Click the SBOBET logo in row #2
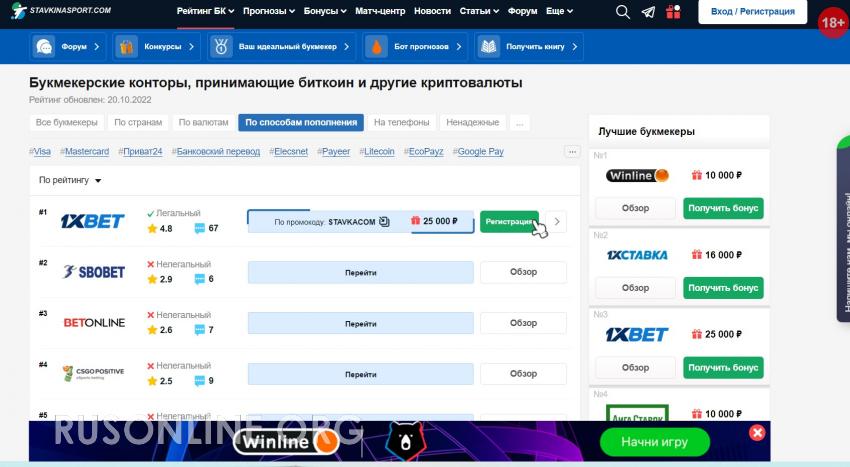Viewport: 850px width, 467px height. pyautogui.click(x=94, y=272)
